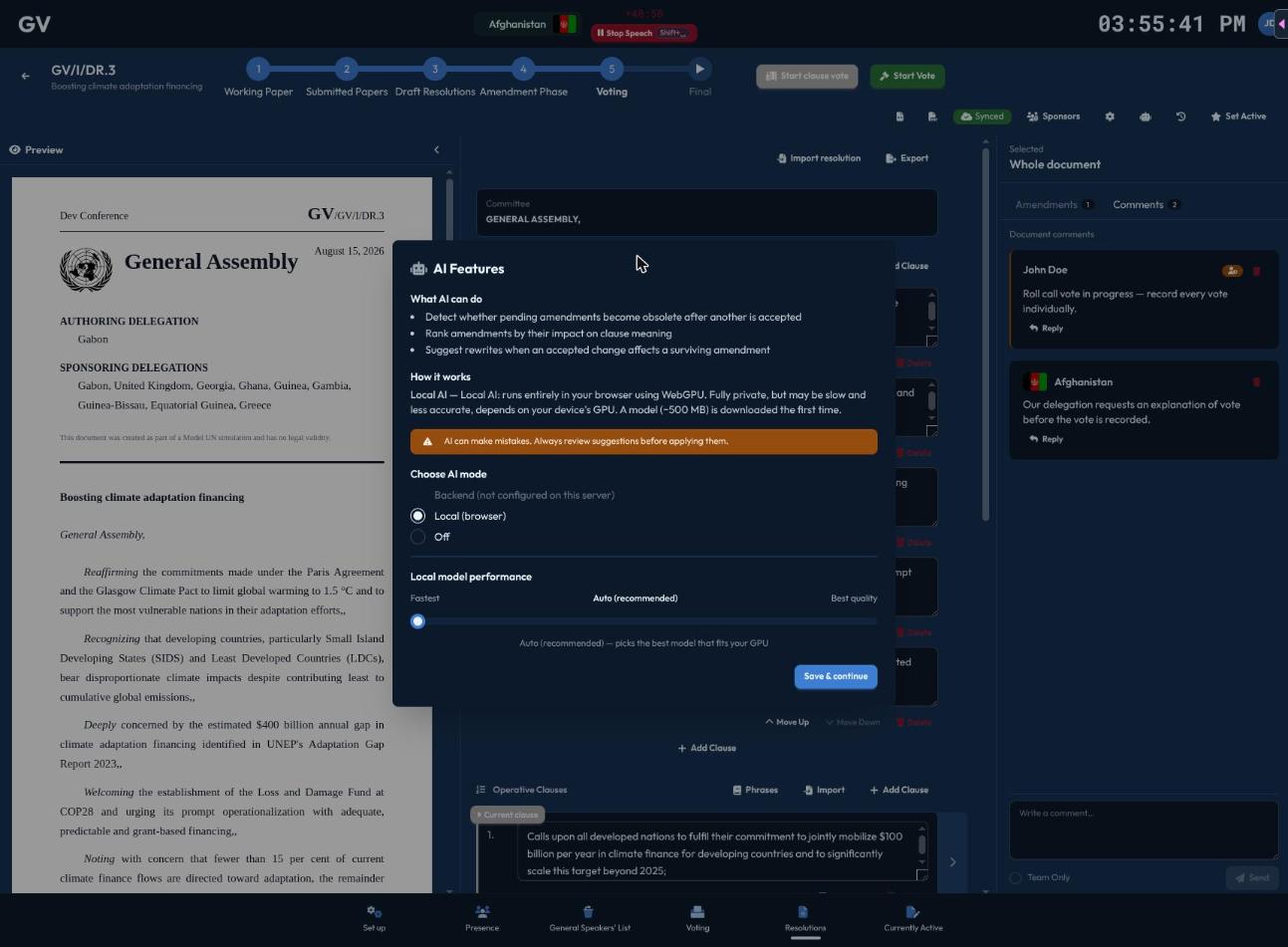The width and height of the screenshot is (1288, 947).
Task: Go to step 4 Amendment Phase
Action: click(523, 69)
